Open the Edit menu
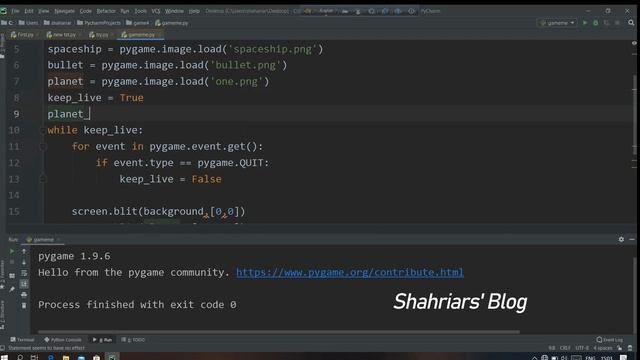This screenshot has height=360, width=640. click(x=29, y=11)
